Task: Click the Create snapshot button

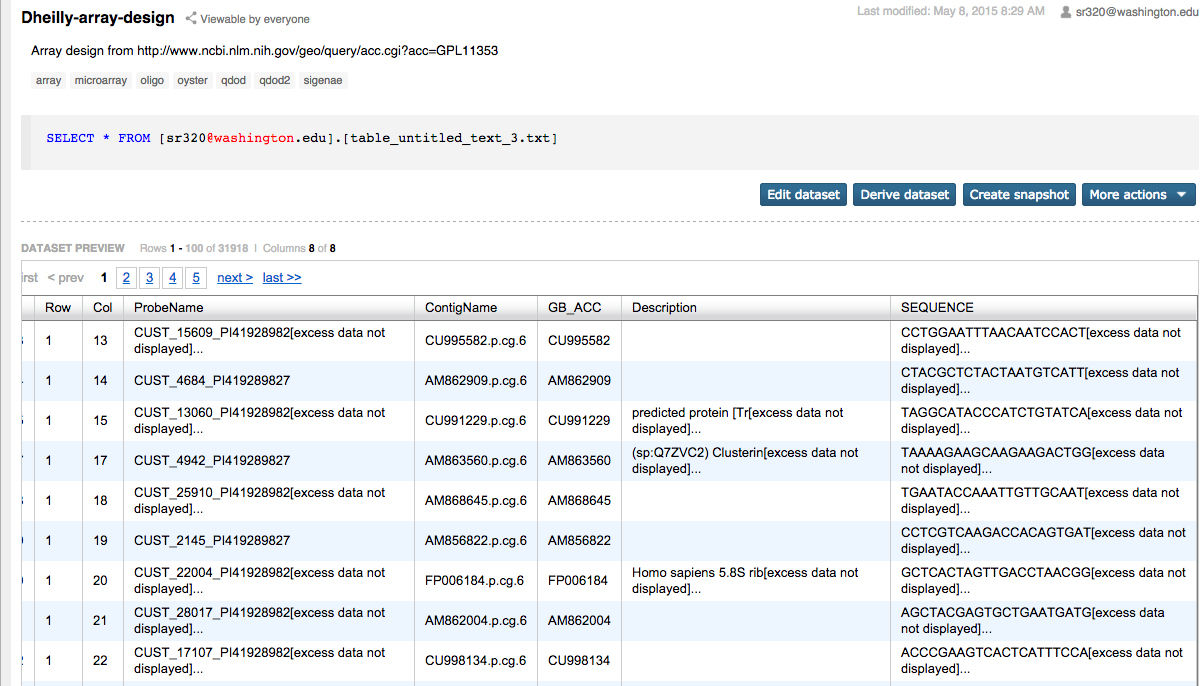Action: 1019,194
